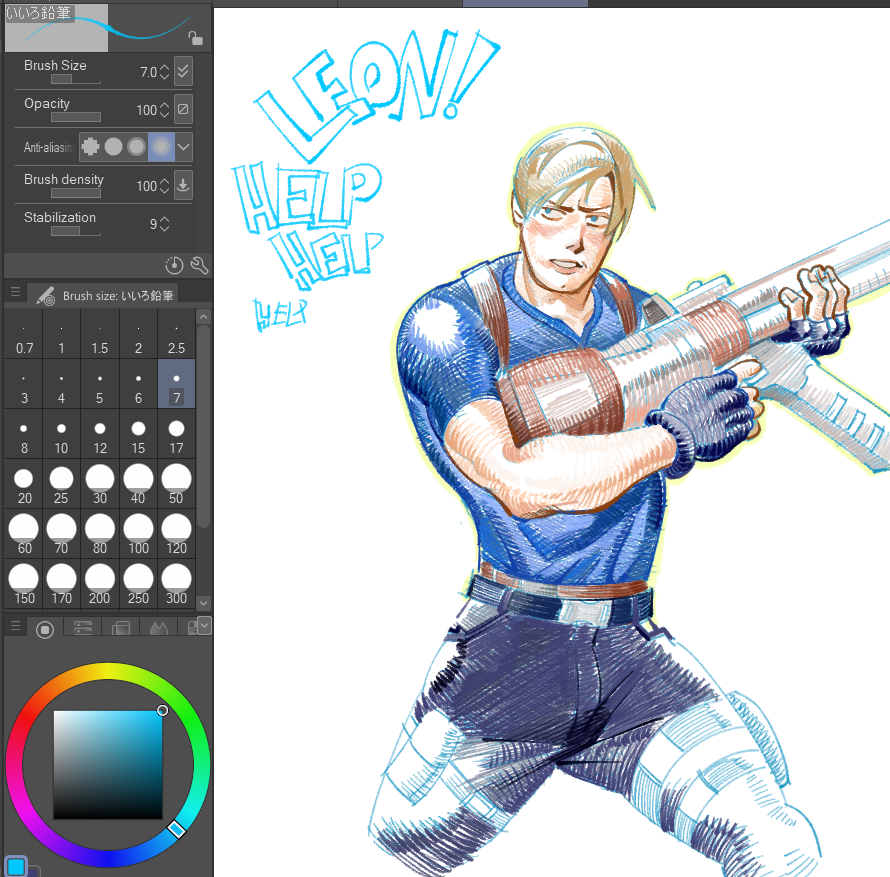Screen dimensions: 890x877
Task: Click the Stabilization slider bar
Action: coord(75,231)
